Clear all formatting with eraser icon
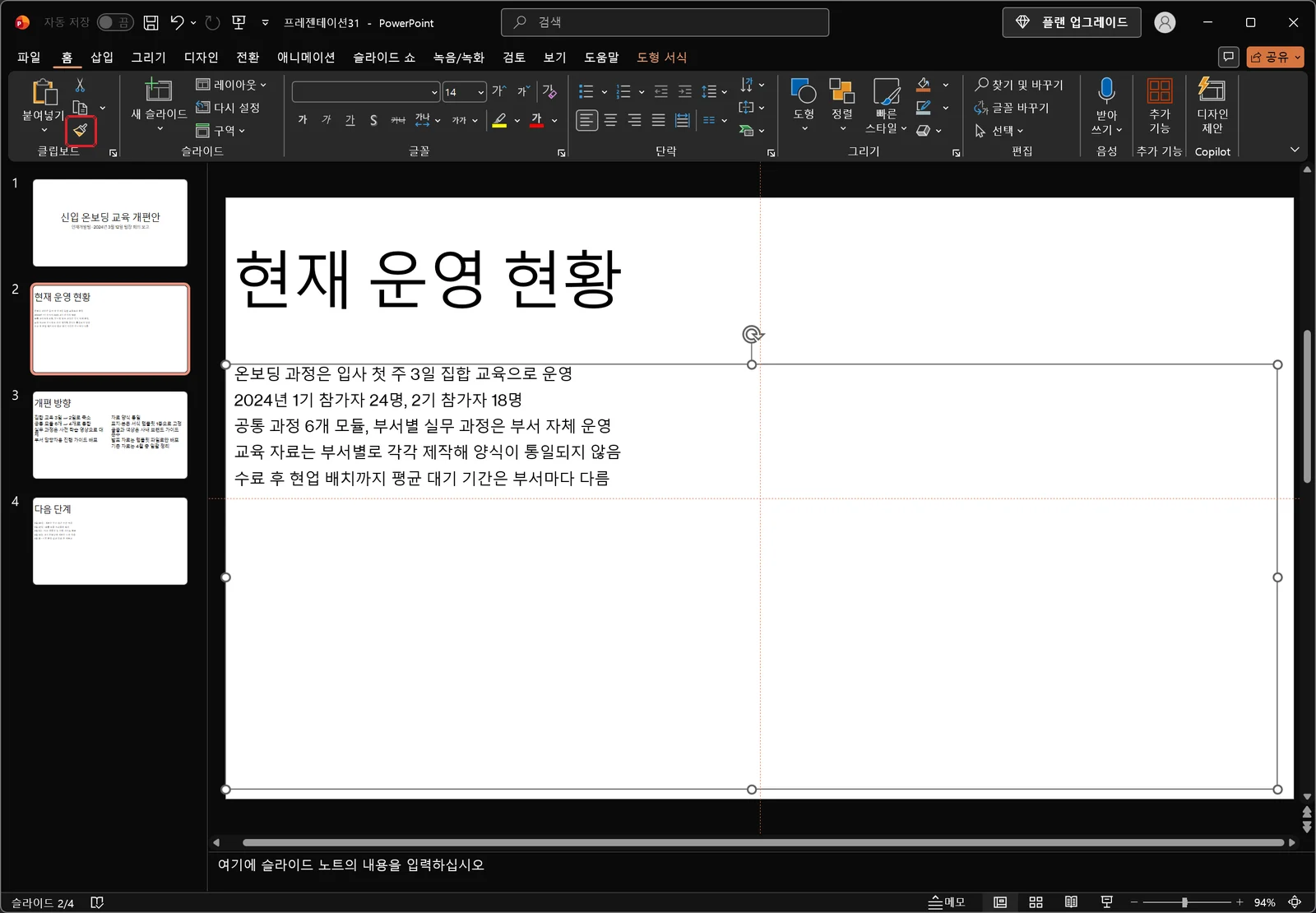Viewport: 1316px width, 913px height. 549,91
